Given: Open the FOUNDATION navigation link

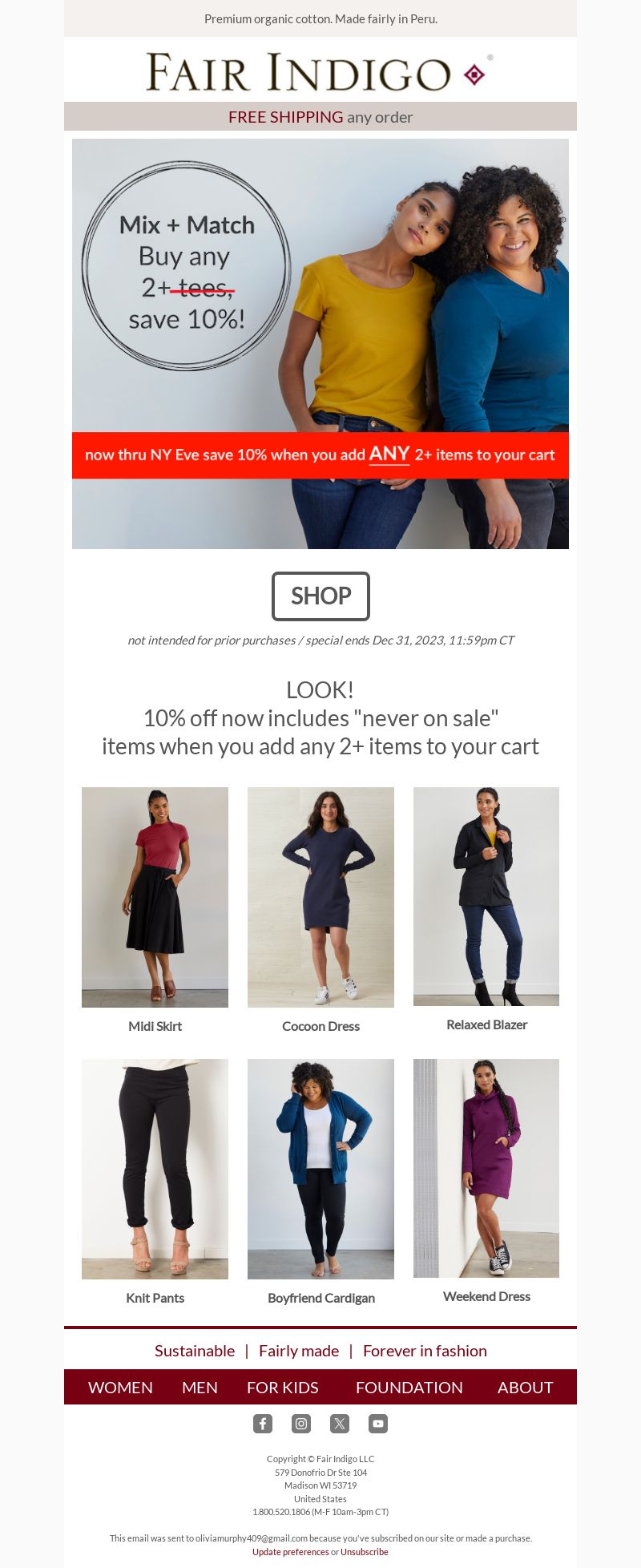Looking at the screenshot, I should click(409, 1388).
